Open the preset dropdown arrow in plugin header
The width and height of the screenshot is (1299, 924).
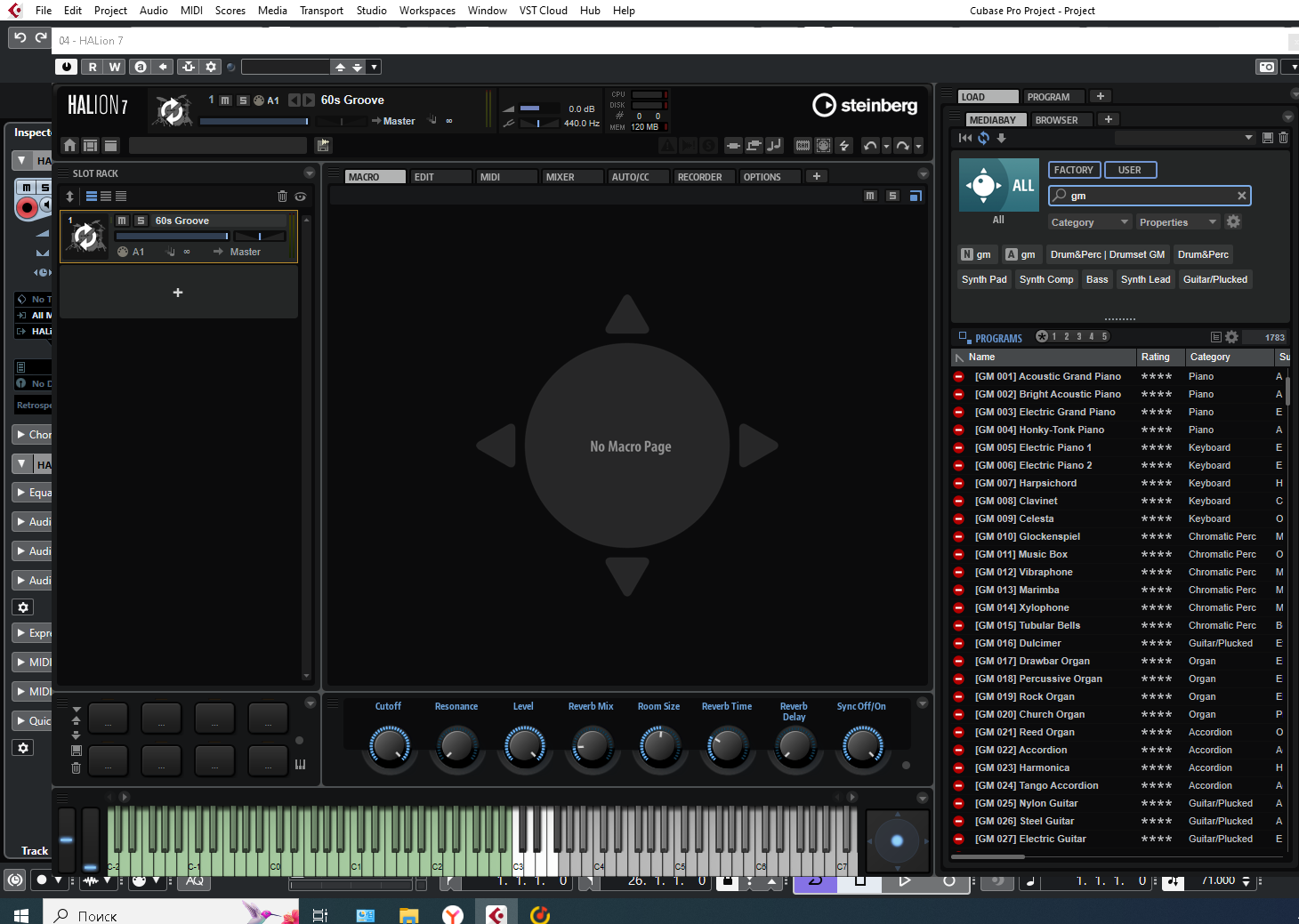(375, 67)
